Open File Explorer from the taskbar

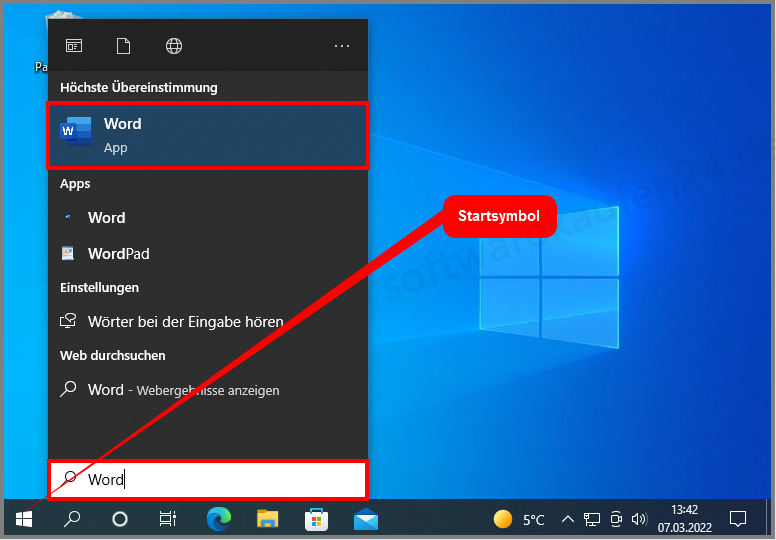267,519
